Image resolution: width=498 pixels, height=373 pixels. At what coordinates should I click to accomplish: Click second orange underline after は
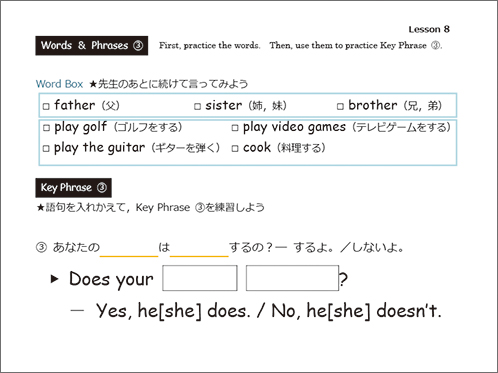point(199,256)
